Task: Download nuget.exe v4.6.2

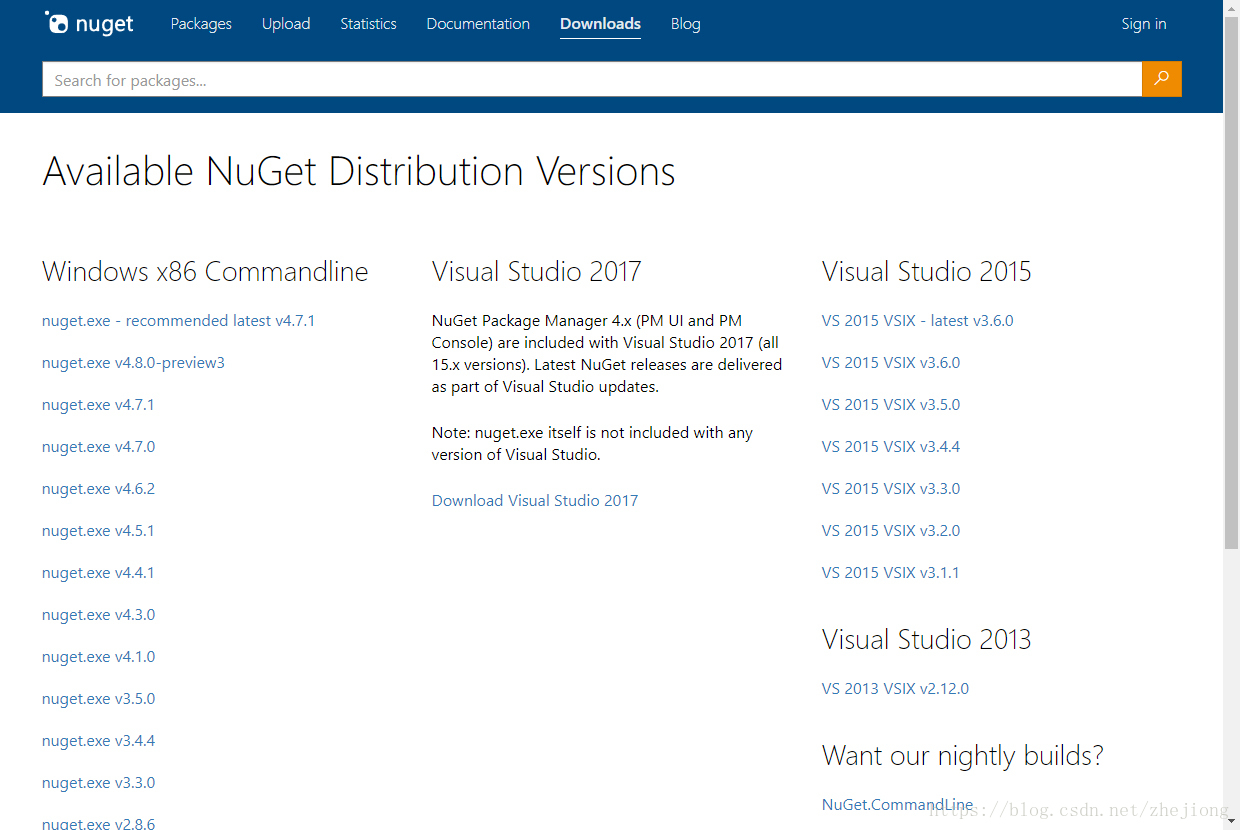Action: tap(99, 489)
